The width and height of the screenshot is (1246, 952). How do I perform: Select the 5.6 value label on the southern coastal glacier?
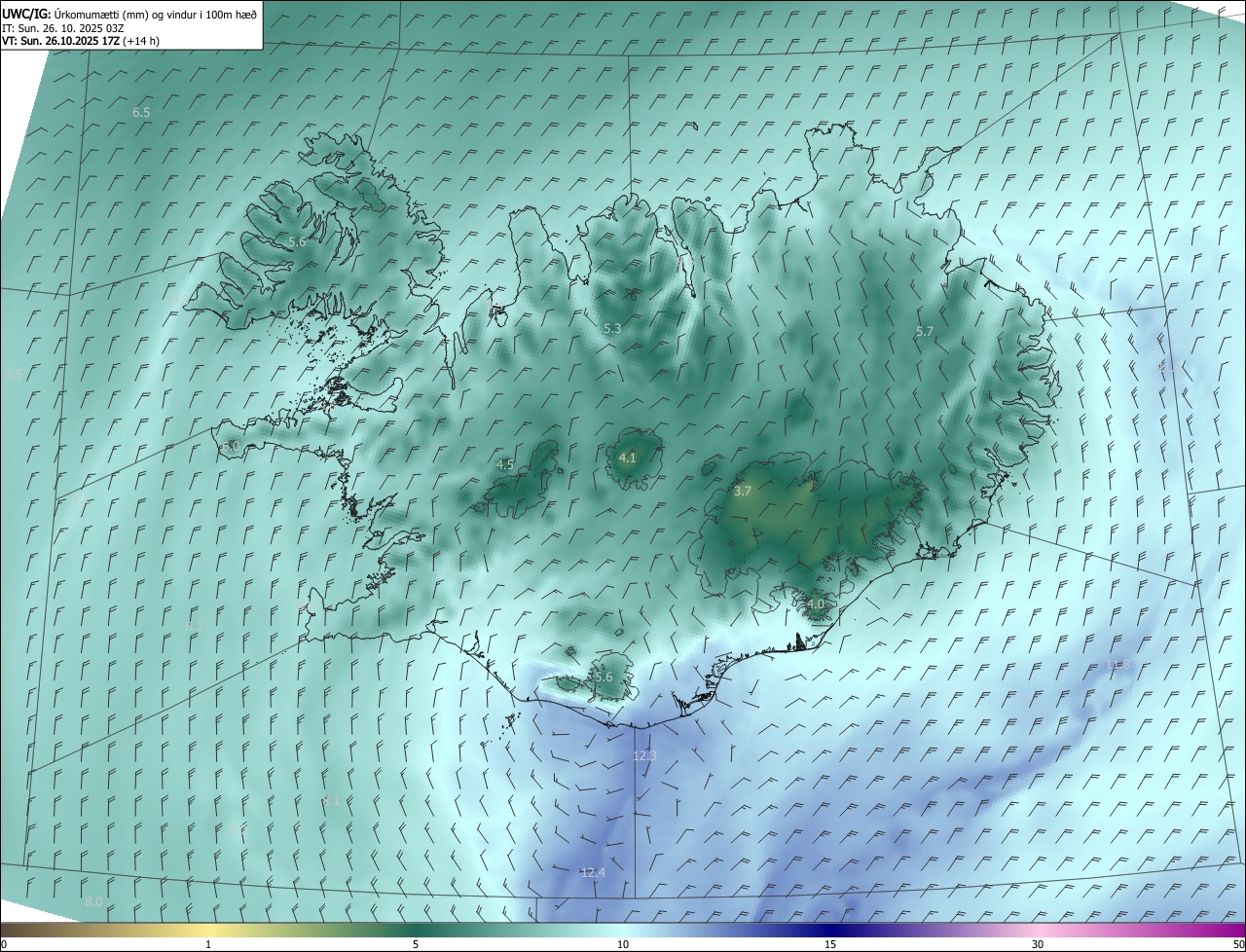click(x=604, y=677)
